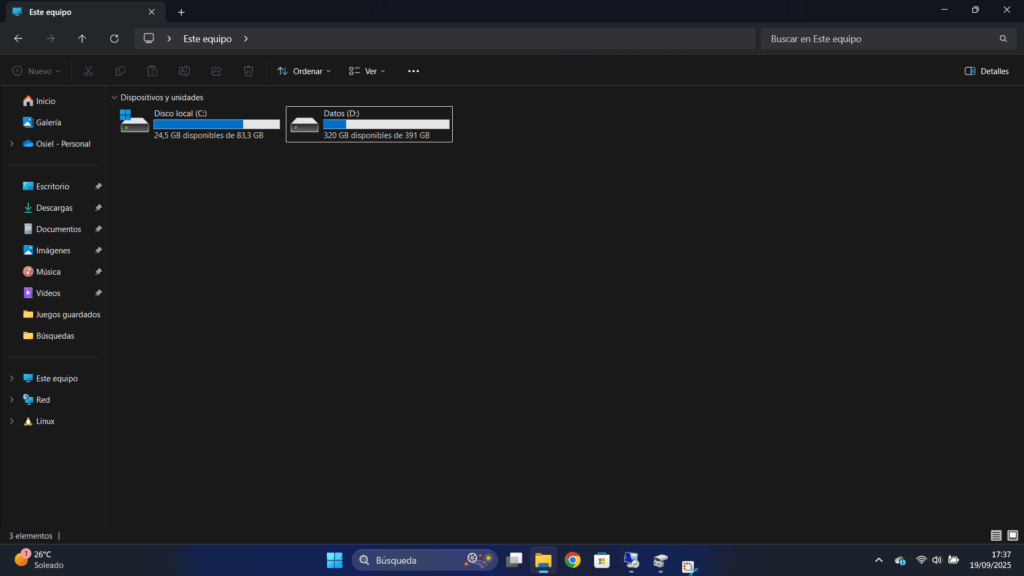
Task: Switch to large icons view layout
Action: pyautogui.click(x=1013, y=535)
